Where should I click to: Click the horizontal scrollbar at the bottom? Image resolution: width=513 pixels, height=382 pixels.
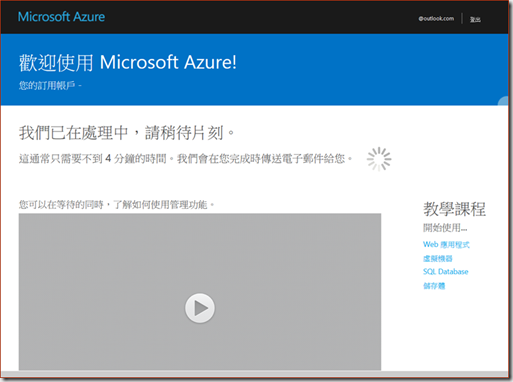254,374
